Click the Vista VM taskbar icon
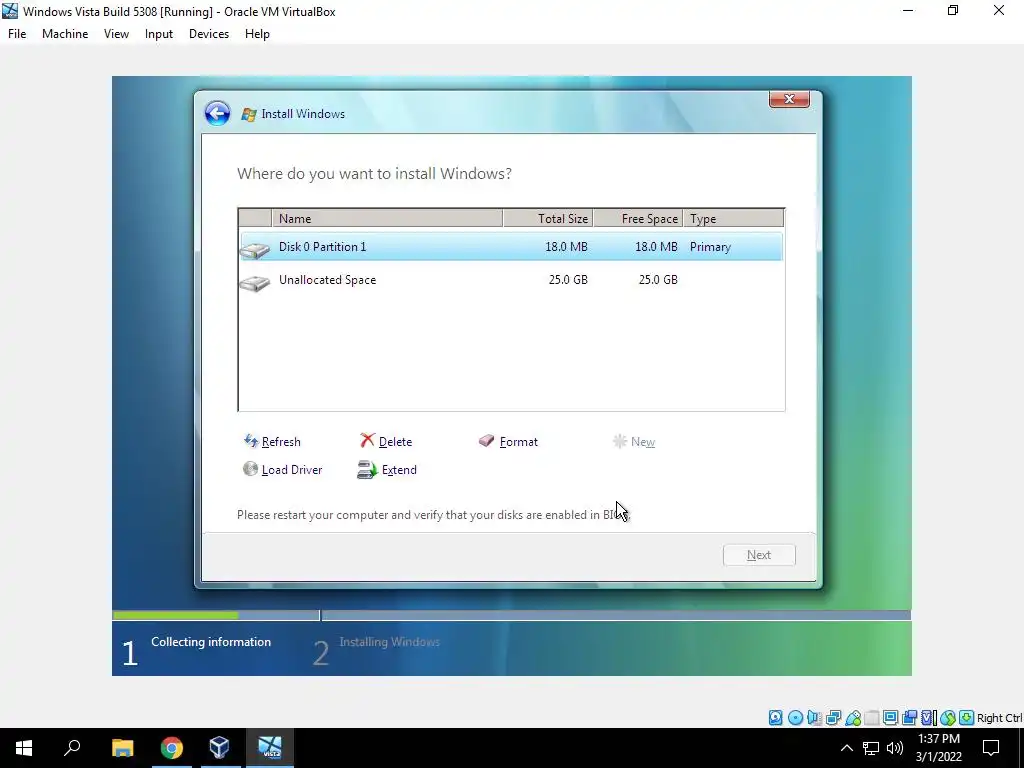The height and width of the screenshot is (768, 1024). click(x=270, y=748)
